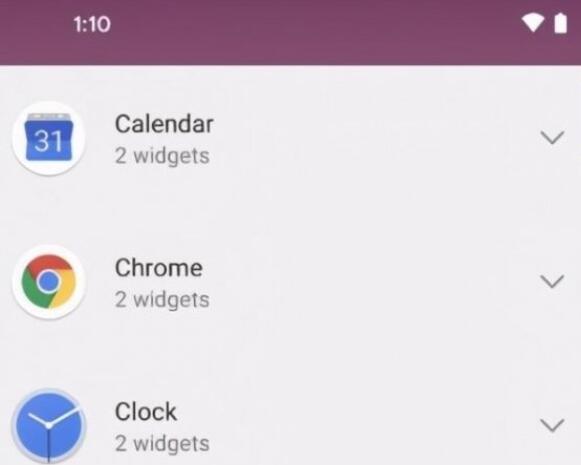This screenshot has height=465, width=581.
Task: Expand the Chrome widgets chevron
Action: click(x=552, y=281)
